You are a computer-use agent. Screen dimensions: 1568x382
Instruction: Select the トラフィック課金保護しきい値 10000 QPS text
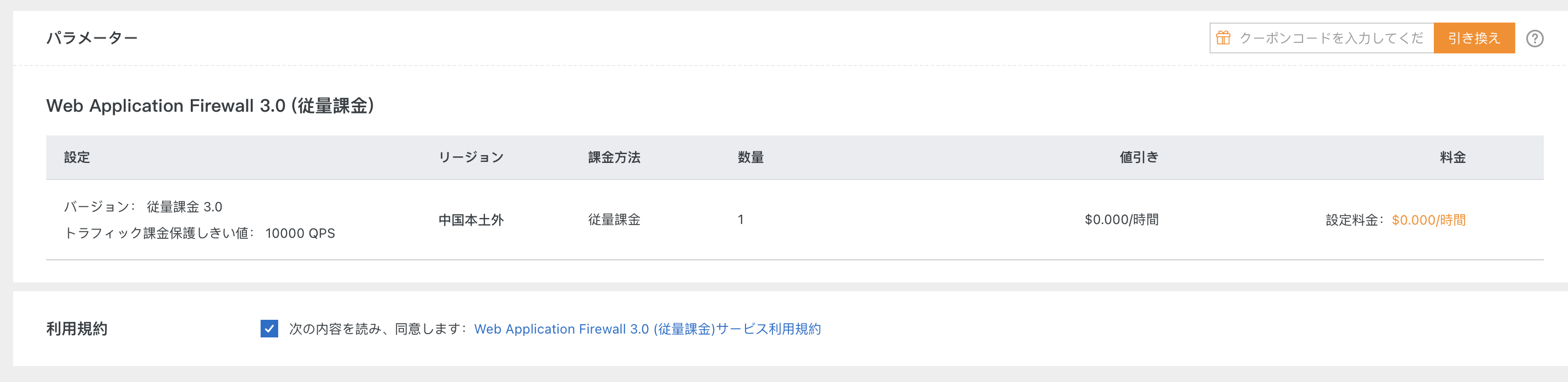tap(201, 232)
